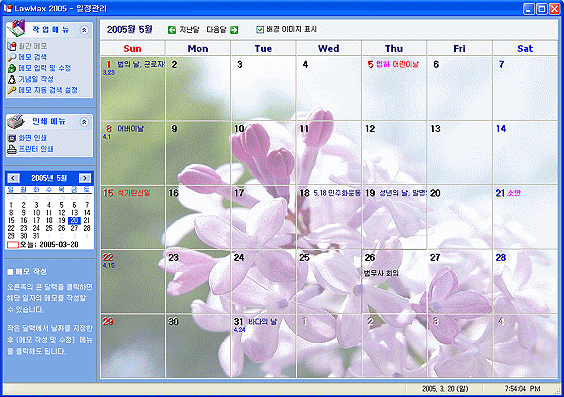Select the May 23 day cell
The width and height of the screenshot is (564, 397).
click(198, 281)
